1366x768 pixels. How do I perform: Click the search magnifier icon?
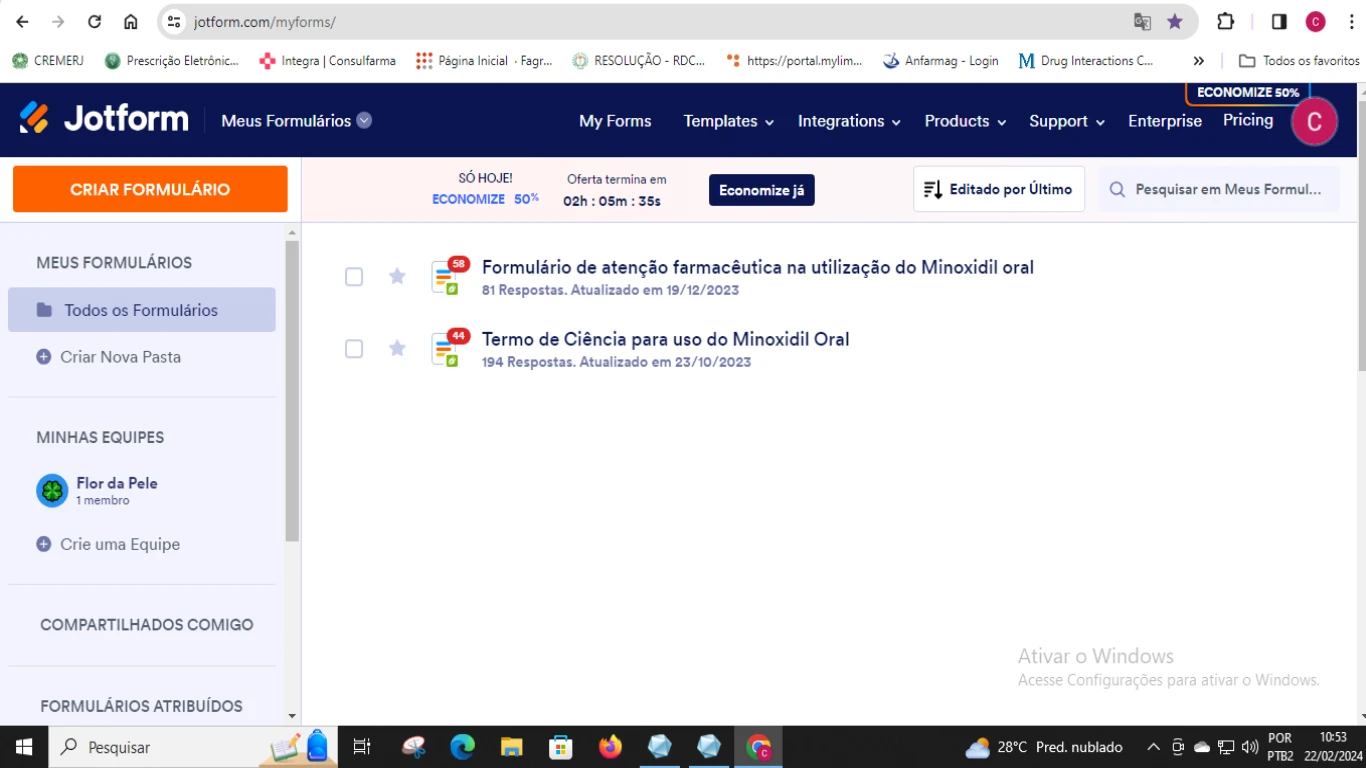(x=1117, y=189)
